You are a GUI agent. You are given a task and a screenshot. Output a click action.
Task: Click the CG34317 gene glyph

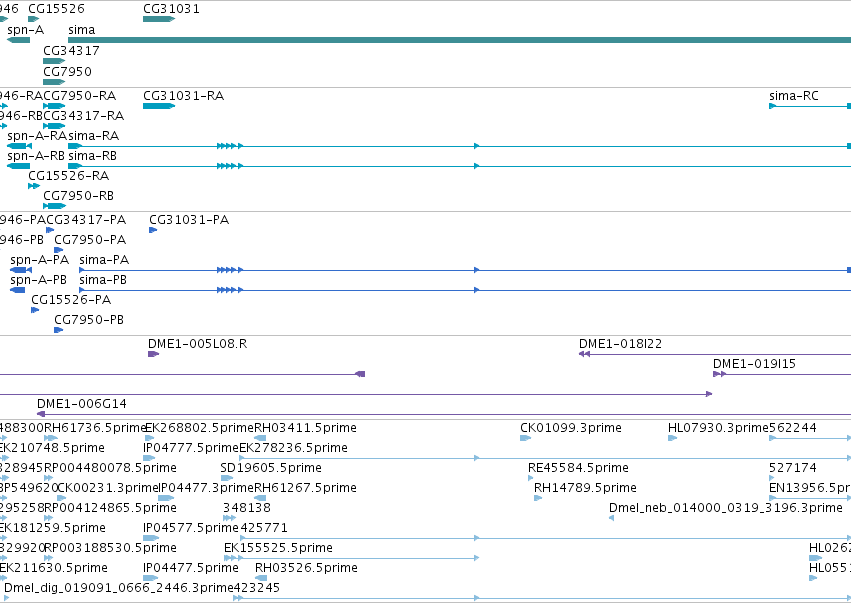pyautogui.click(x=54, y=61)
